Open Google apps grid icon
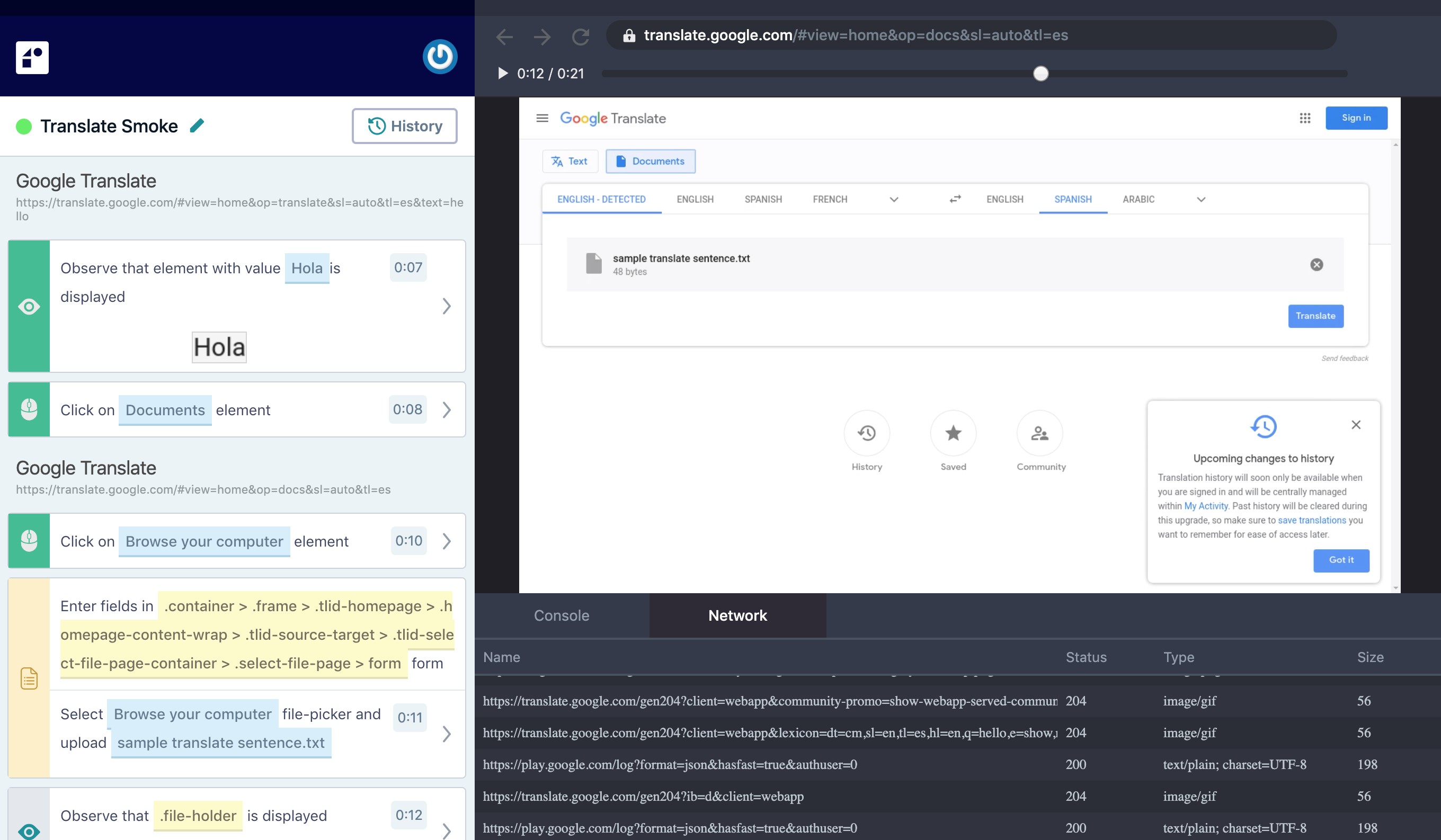 (1305, 118)
